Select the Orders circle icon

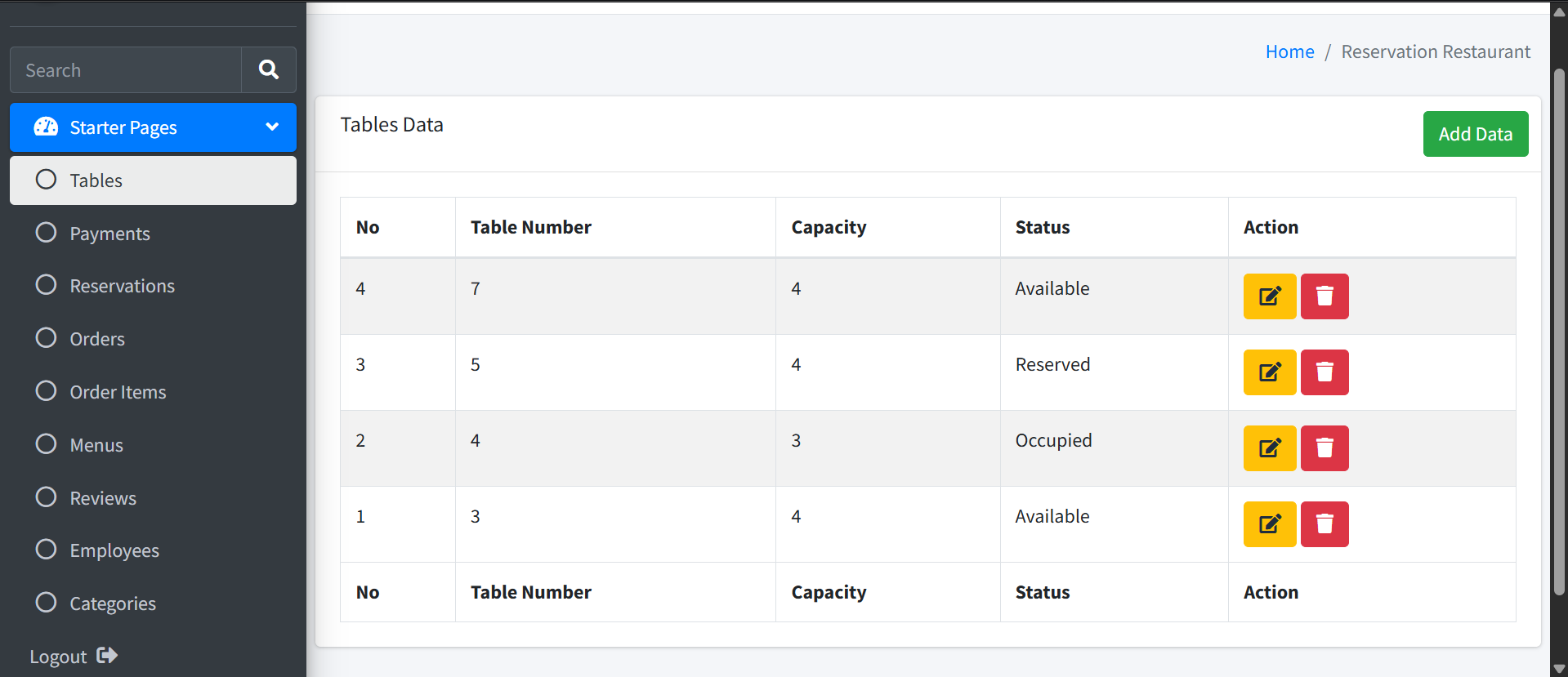(47, 338)
